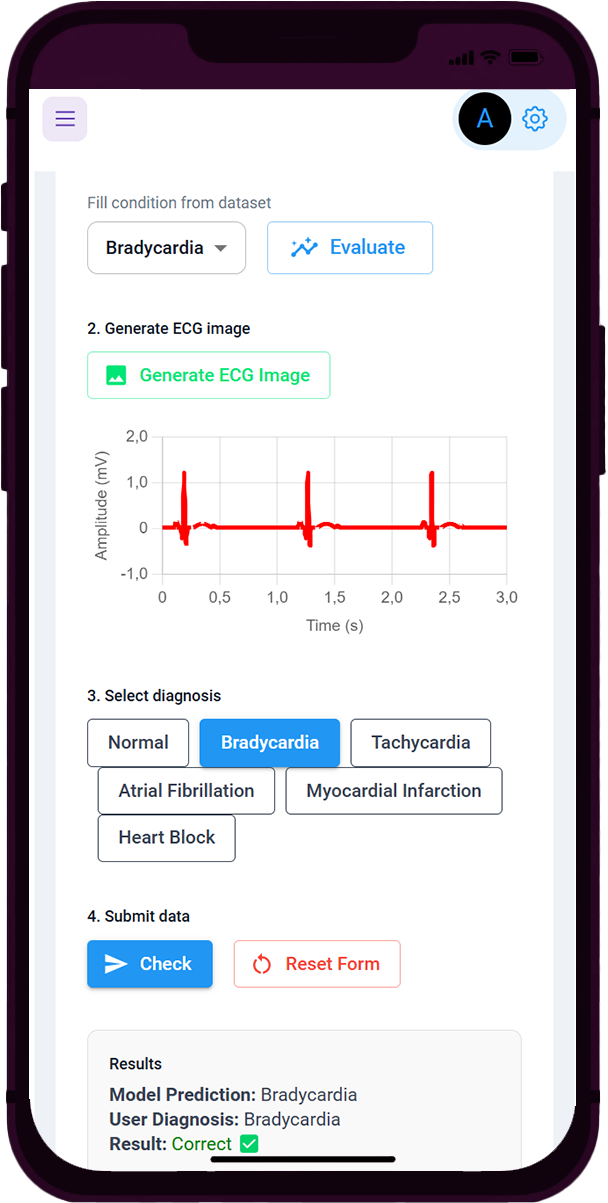Viewport: 608px width, 1203px height.
Task: Expand the Bradycardia condition dropdown arrow
Action: 221,248
